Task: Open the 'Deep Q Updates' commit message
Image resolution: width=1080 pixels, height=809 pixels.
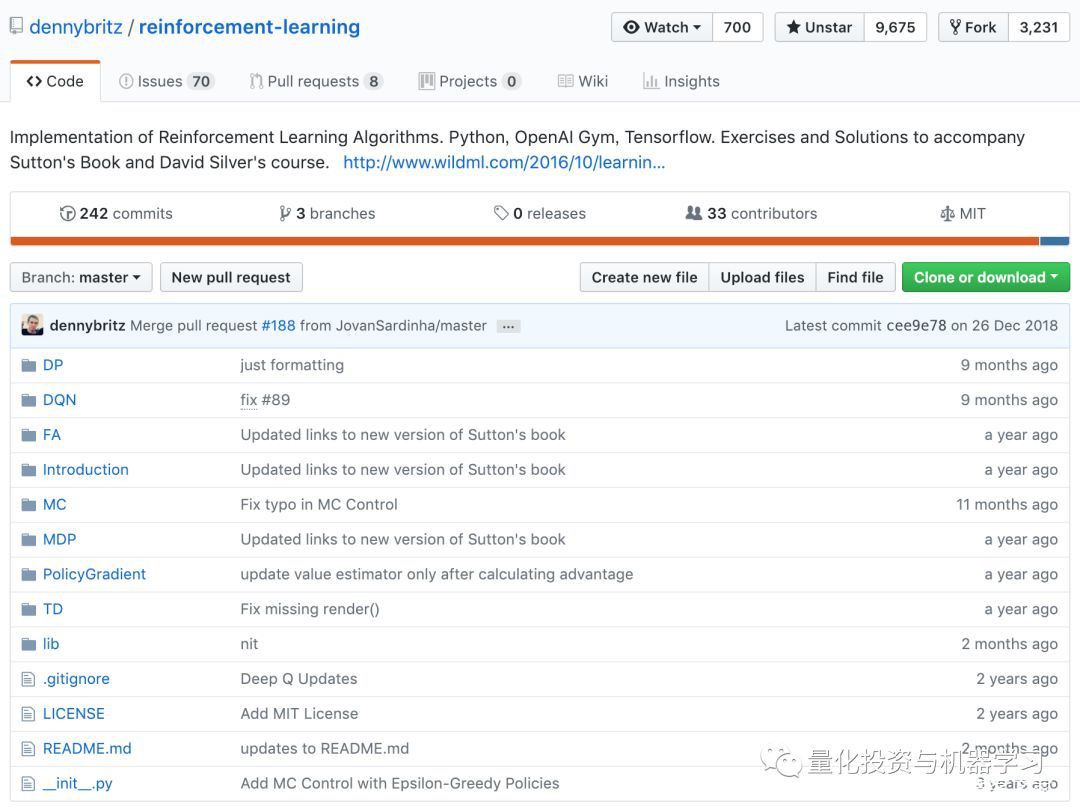Action: [299, 679]
